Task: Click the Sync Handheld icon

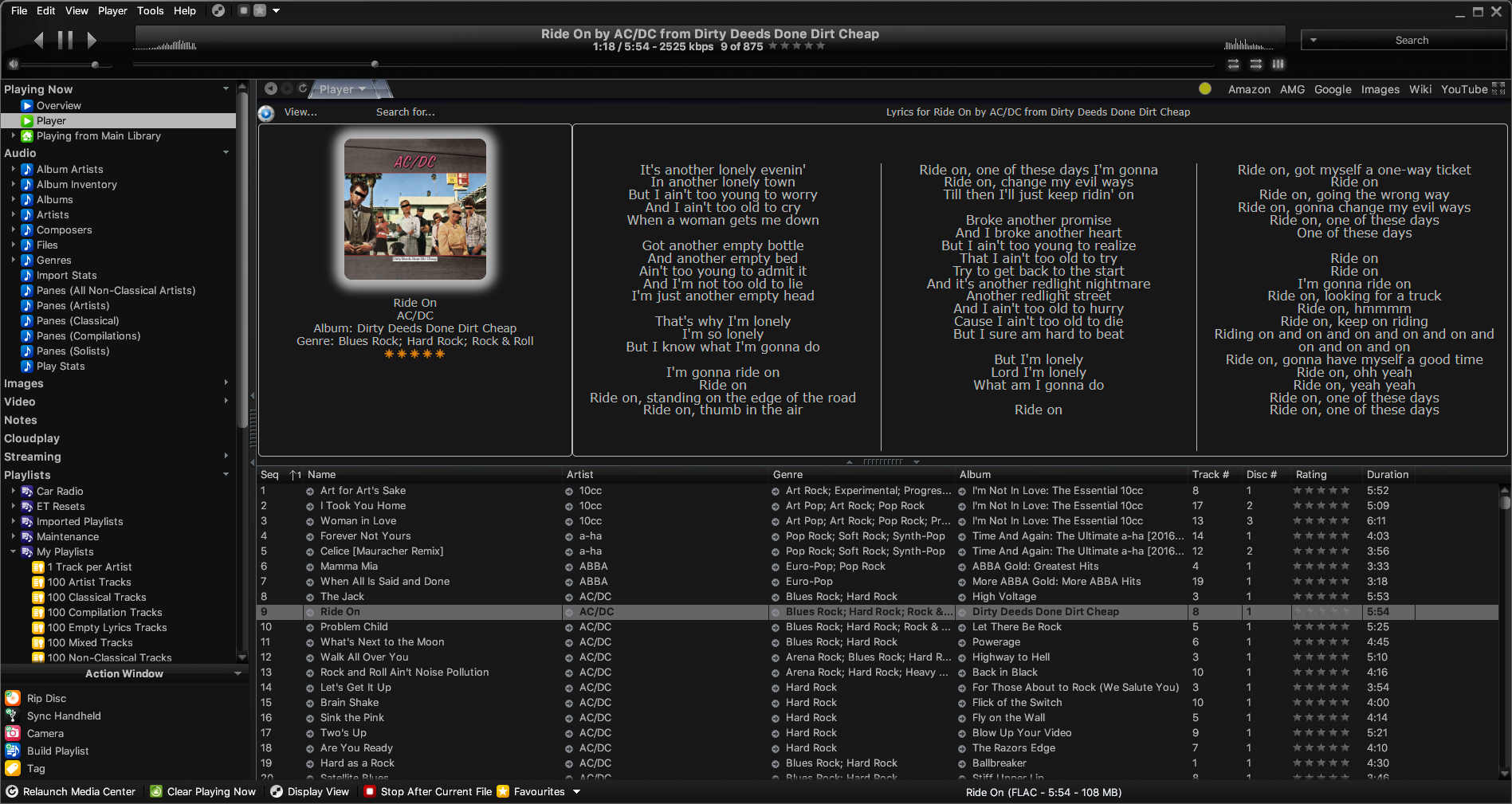Action: (13, 716)
